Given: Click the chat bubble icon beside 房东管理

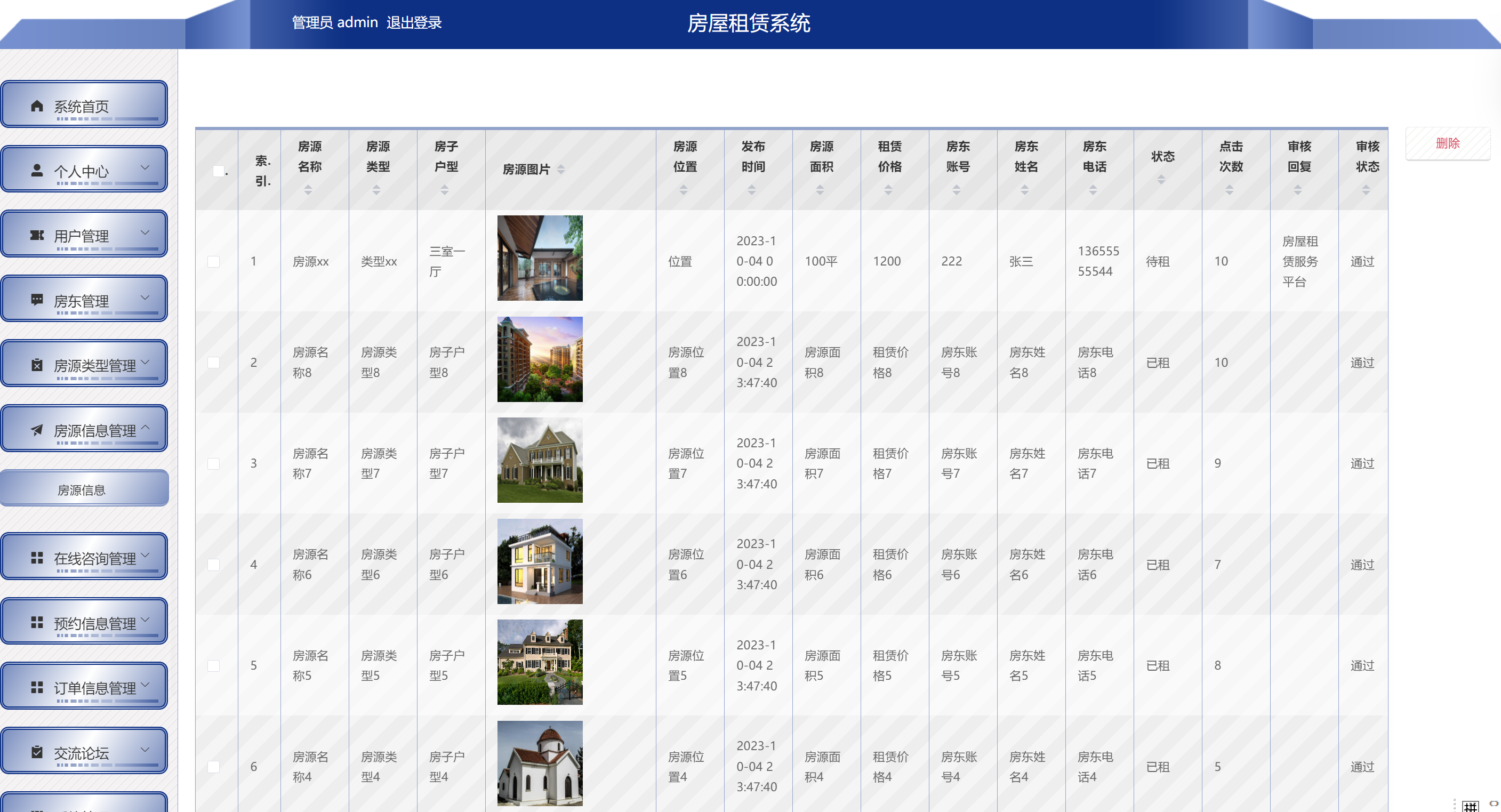Looking at the screenshot, I should pyautogui.click(x=37, y=300).
